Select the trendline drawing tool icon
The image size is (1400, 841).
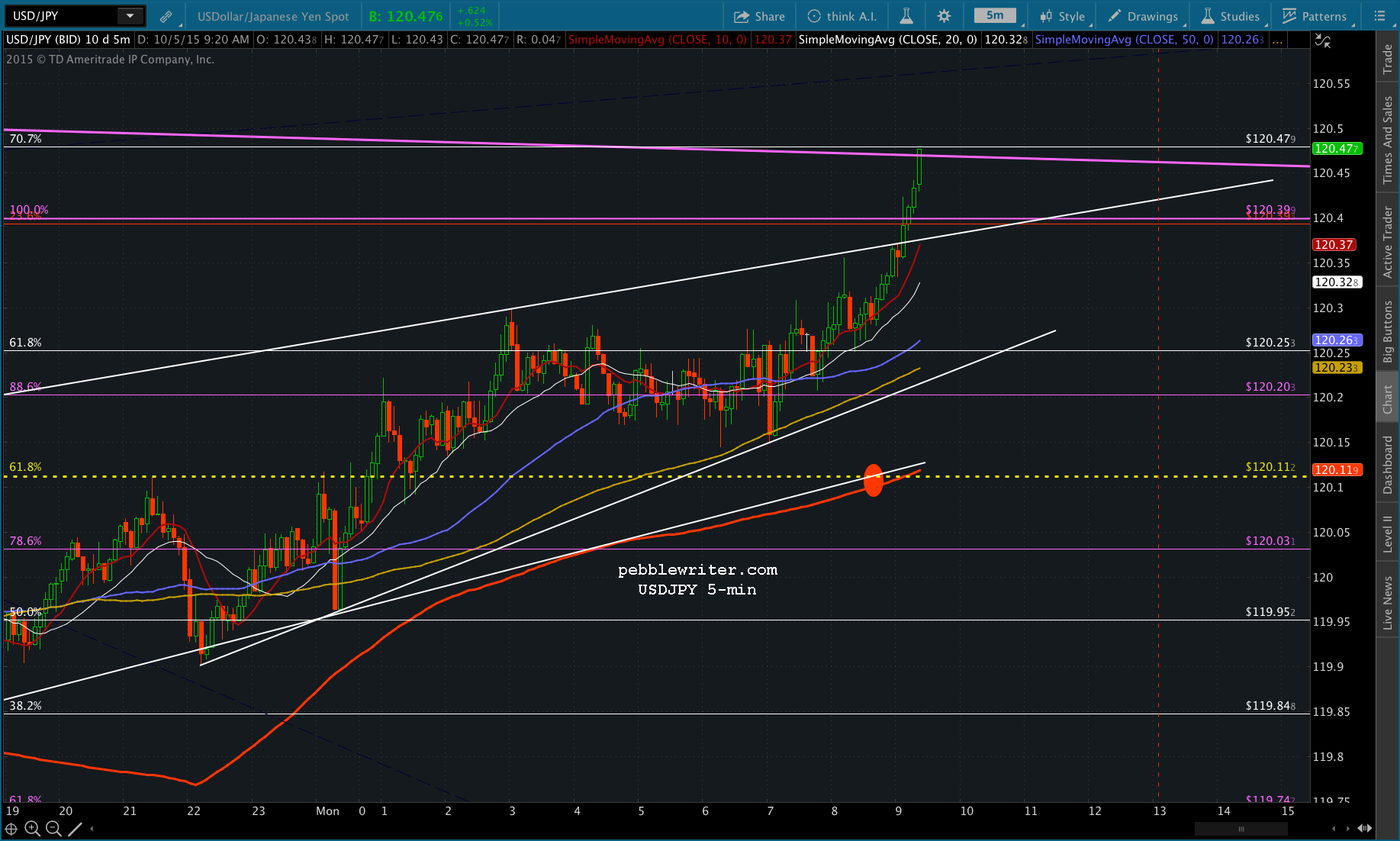pos(75,829)
